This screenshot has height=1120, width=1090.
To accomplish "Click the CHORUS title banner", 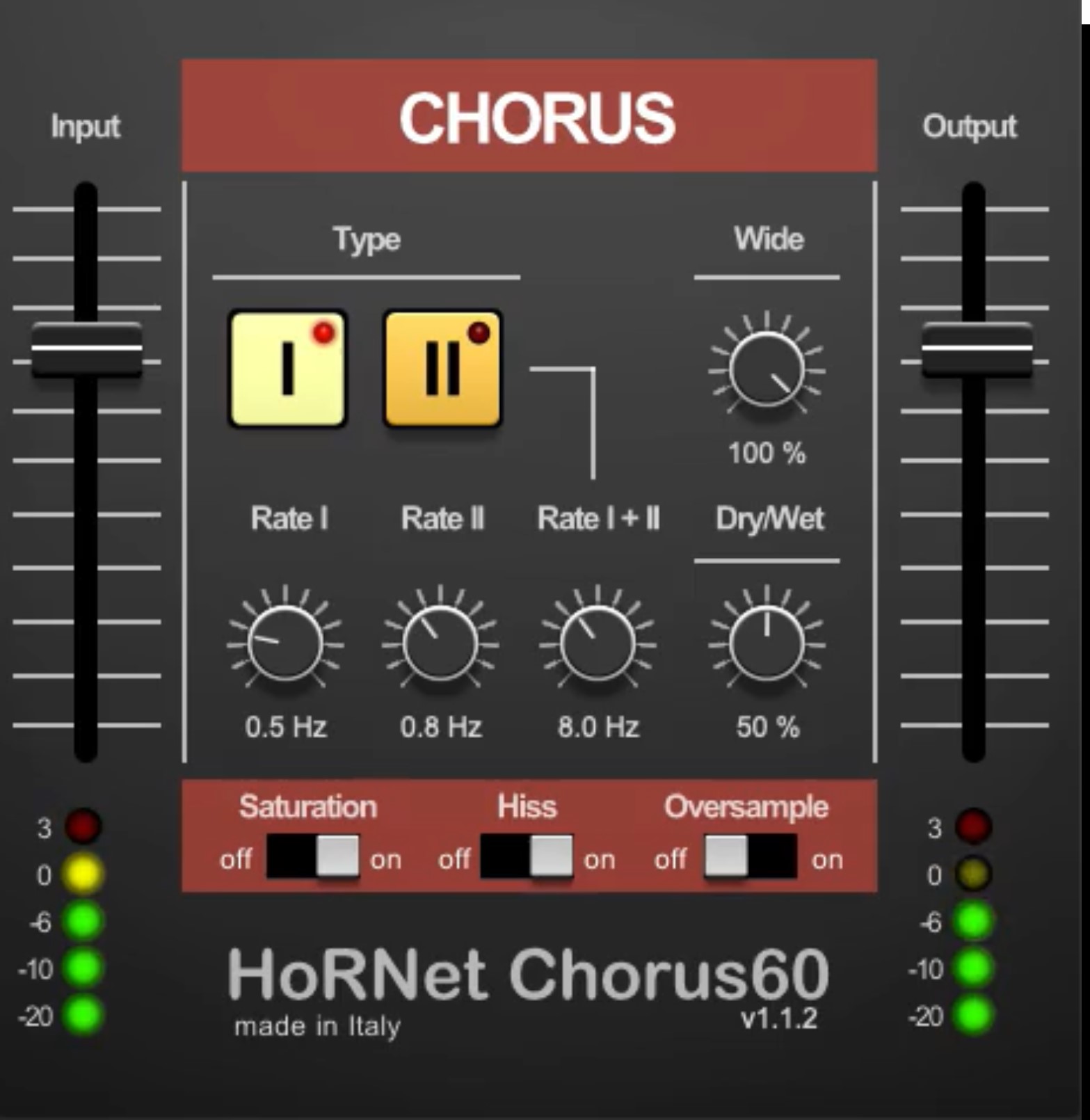I will pos(529,115).
